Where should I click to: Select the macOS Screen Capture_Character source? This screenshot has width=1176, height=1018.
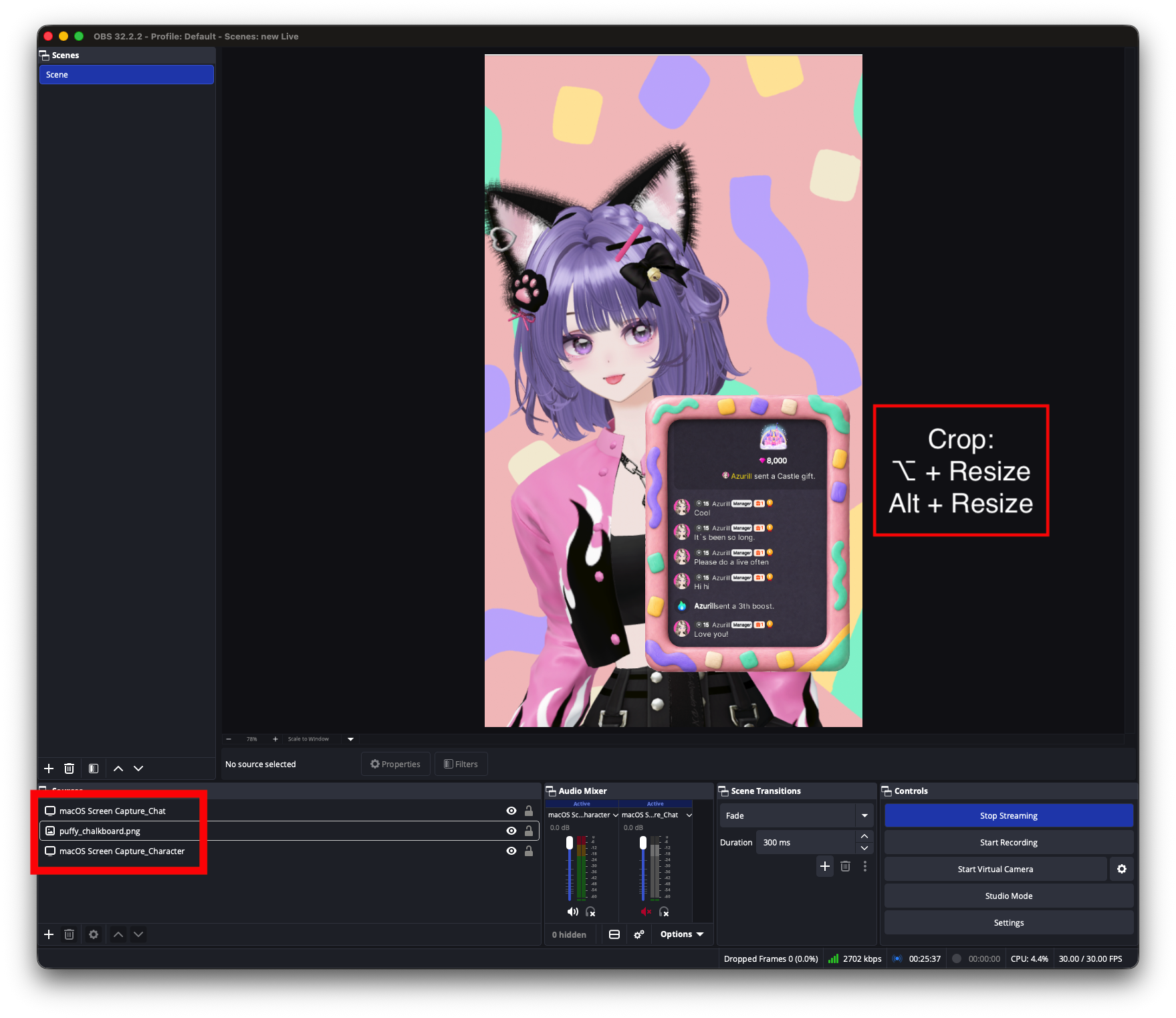tap(289, 851)
